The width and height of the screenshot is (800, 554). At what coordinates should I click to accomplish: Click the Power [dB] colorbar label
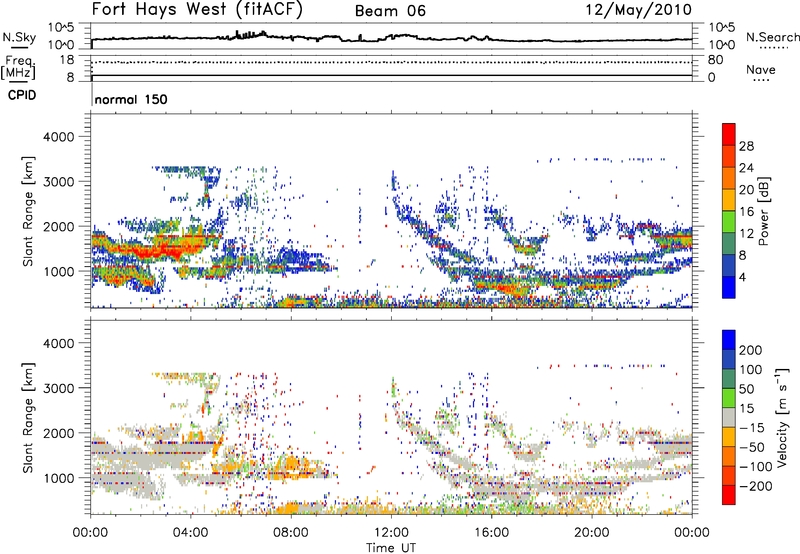[x=764, y=211]
